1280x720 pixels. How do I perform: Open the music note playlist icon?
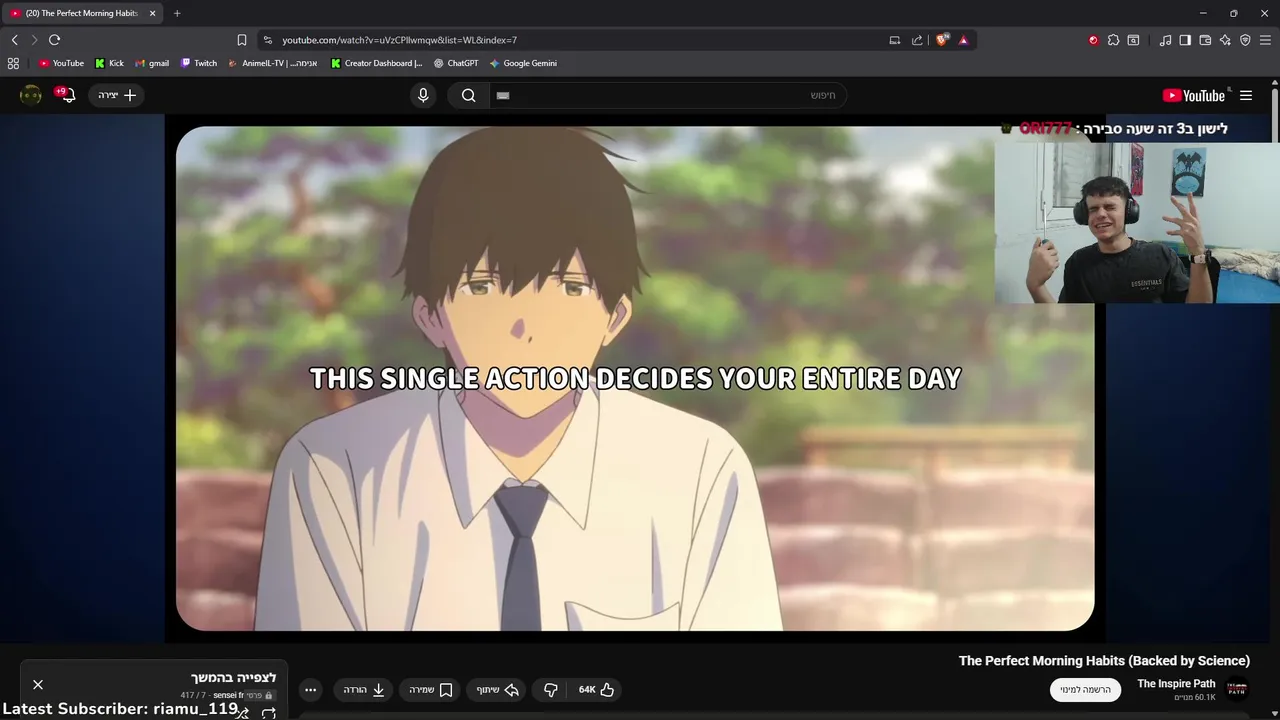tap(1165, 40)
